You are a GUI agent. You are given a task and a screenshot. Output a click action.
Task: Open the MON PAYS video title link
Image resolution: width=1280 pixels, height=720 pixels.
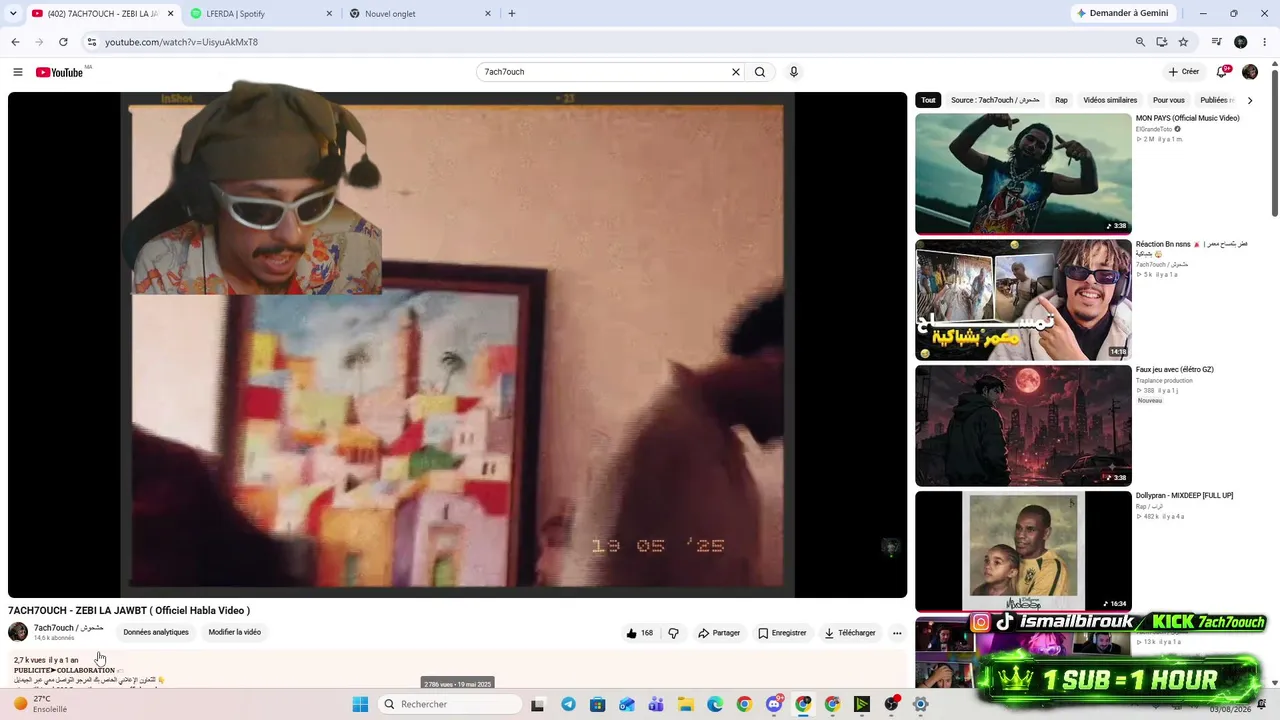(1187, 118)
